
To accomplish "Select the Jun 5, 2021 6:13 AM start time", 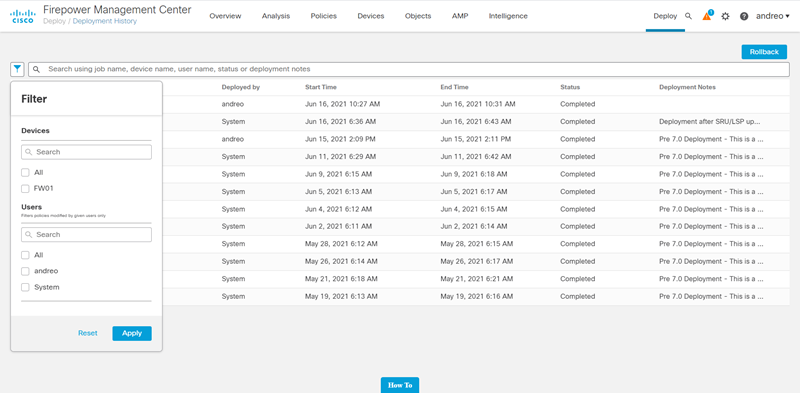I will coord(339,191).
